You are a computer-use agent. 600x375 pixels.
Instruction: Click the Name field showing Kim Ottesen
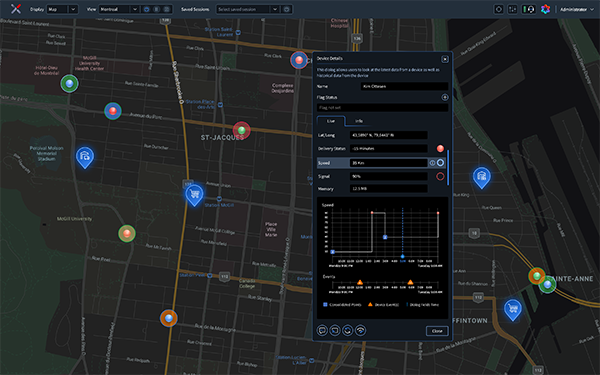pos(404,86)
